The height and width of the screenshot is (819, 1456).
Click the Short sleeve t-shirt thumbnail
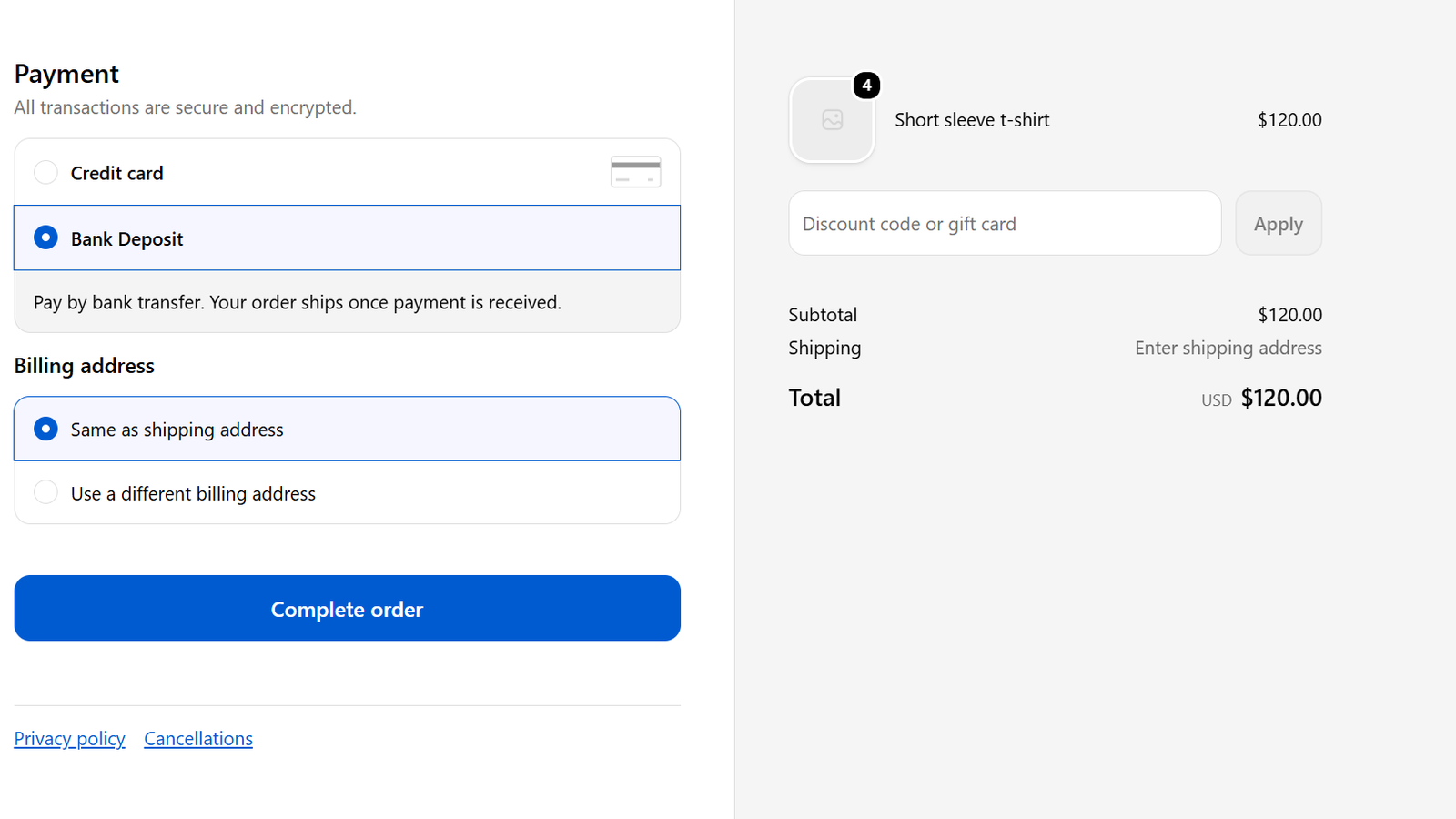[832, 120]
